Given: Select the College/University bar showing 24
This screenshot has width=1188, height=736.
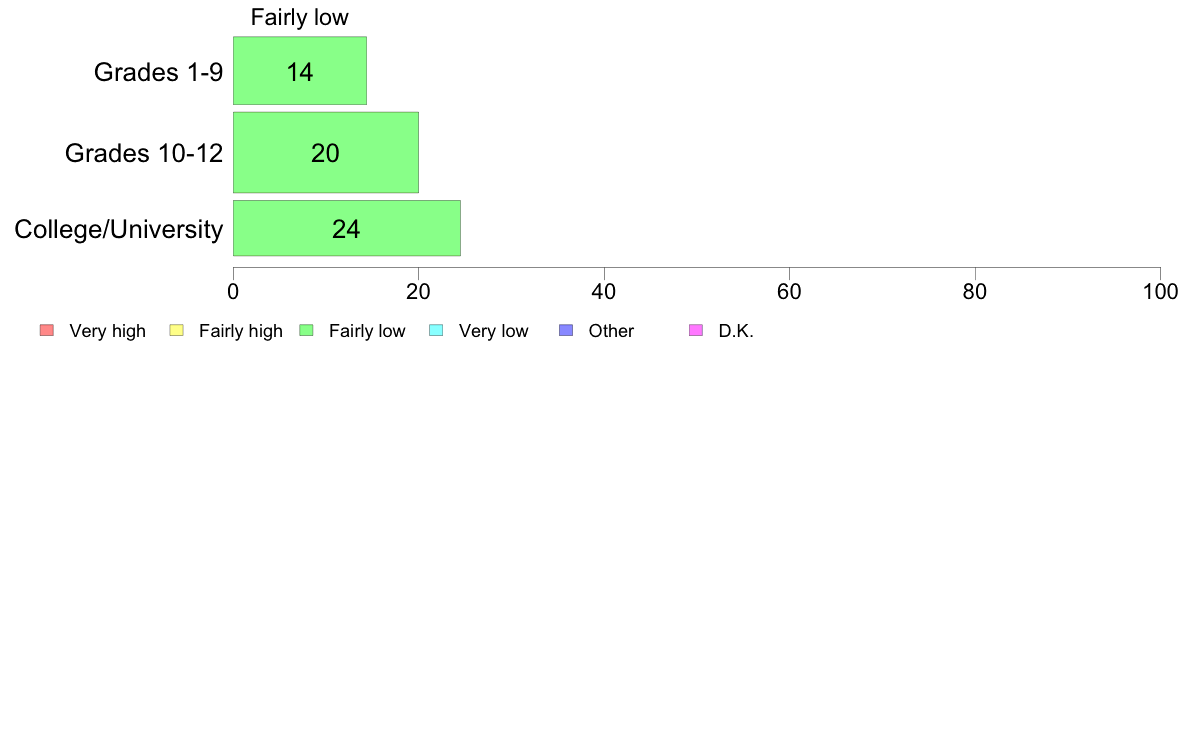Looking at the screenshot, I should (347, 228).
